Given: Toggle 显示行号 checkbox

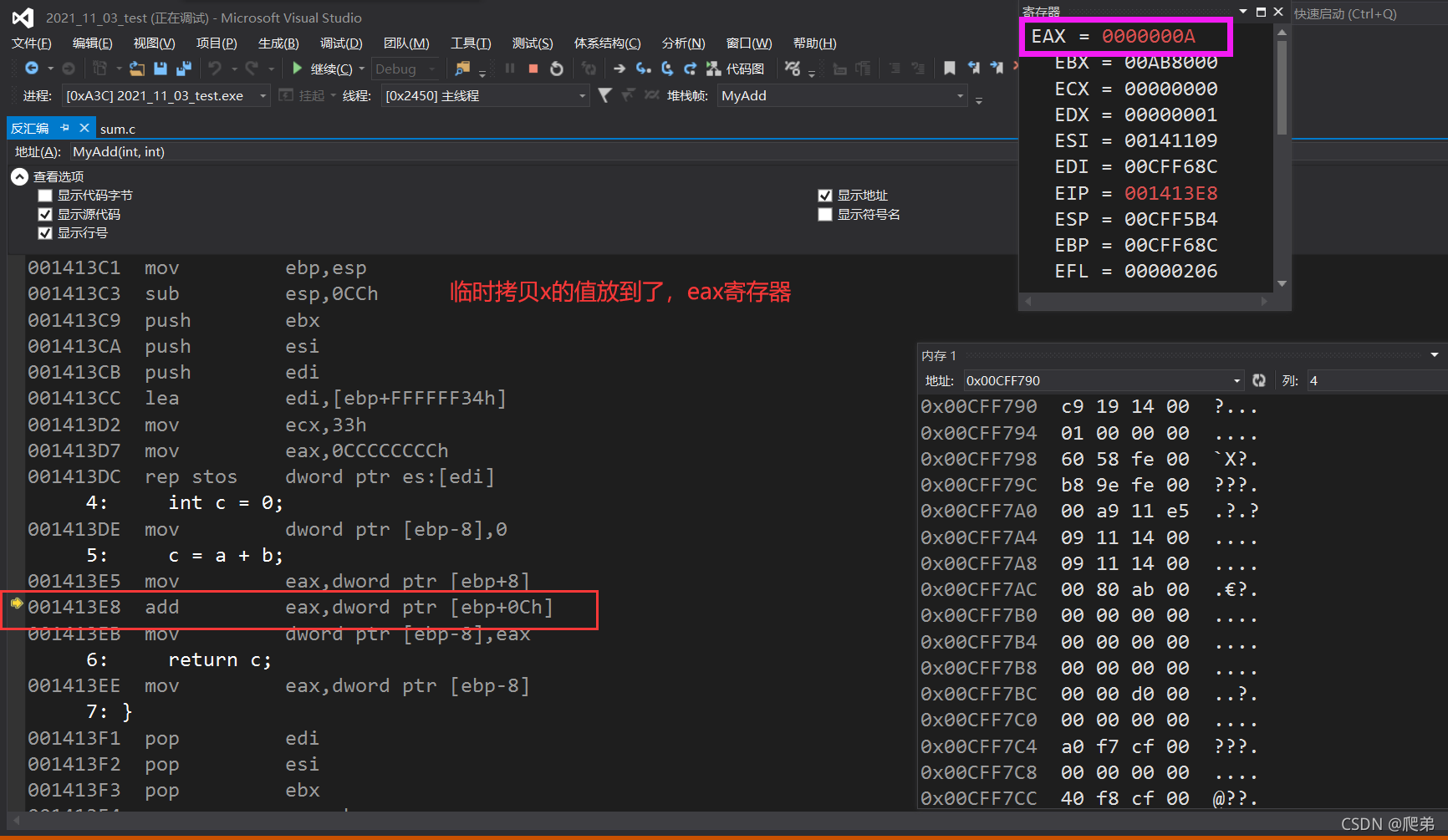Looking at the screenshot, I should click(x=45, y=233).
